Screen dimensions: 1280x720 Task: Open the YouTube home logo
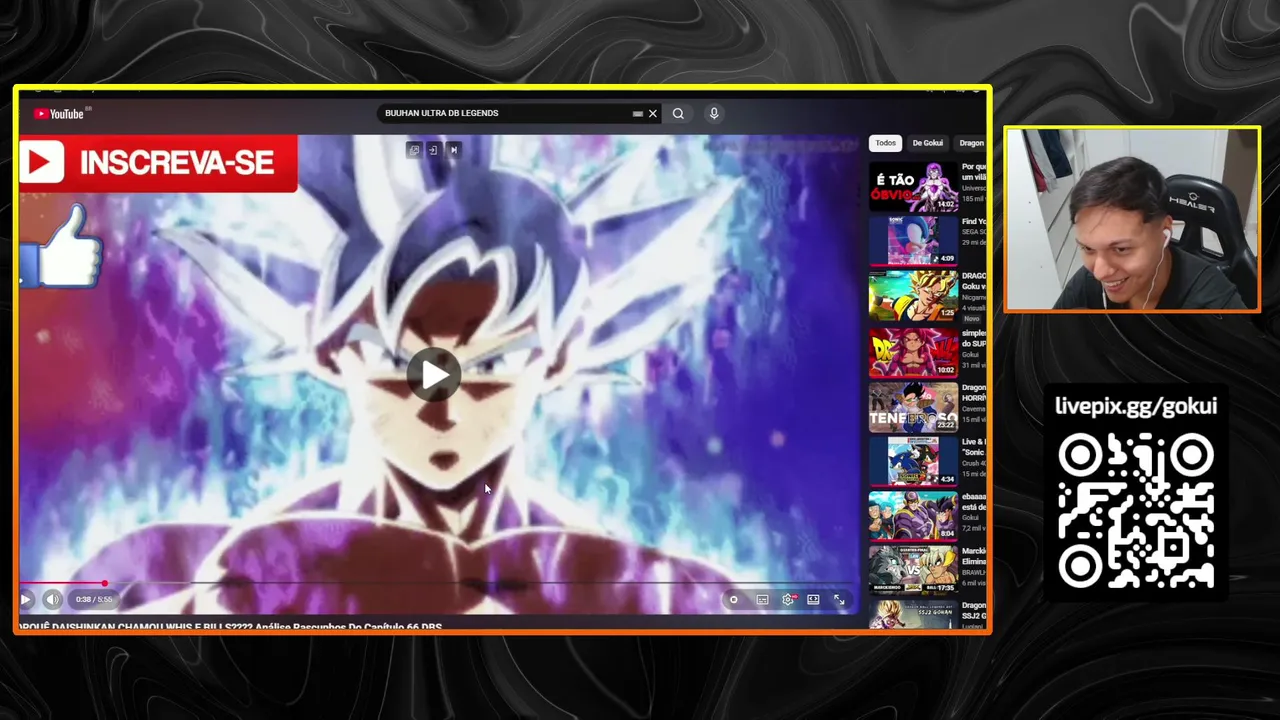tap(59, 113)
